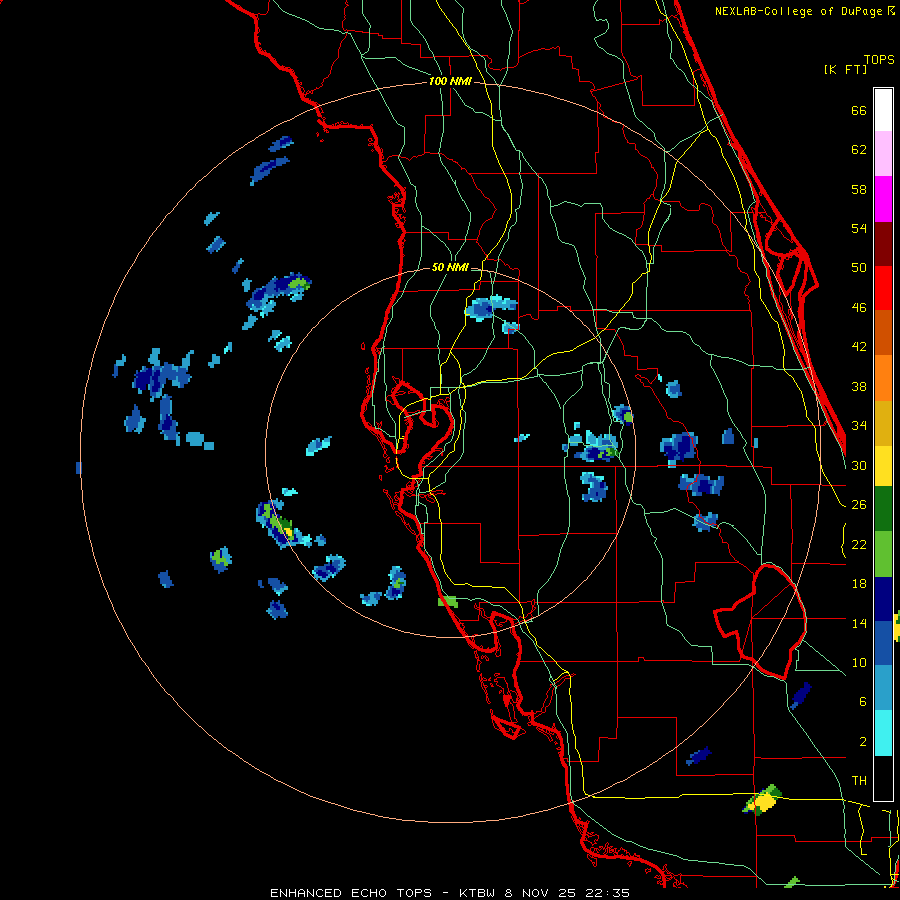
Task: Pick the bright orange legend swatch
Action: (883, 378)
